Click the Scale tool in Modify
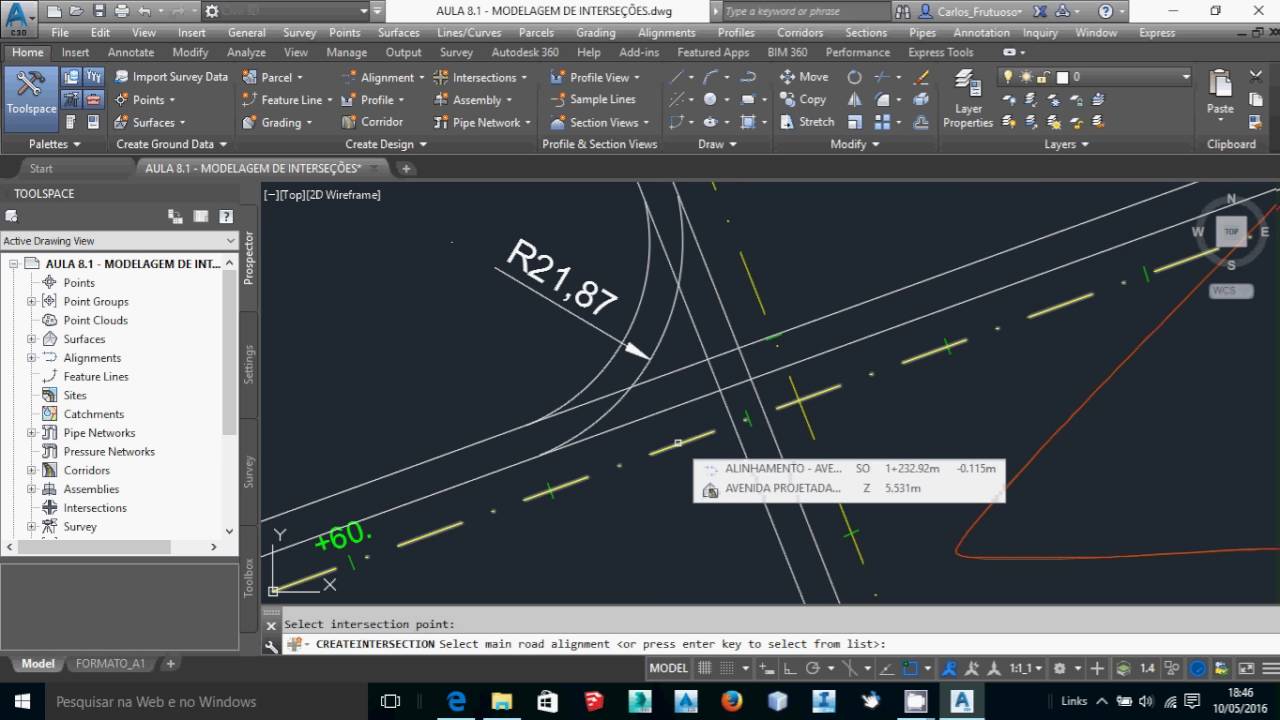1280x720 pixels. pyautogui.click(x=854, y=122)
